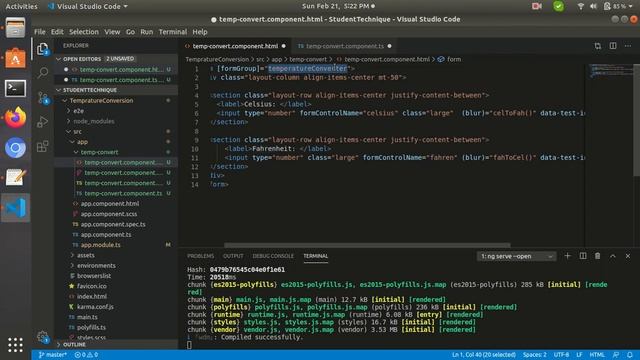Open the Manage gear in activity bar

[x=42, y=337]
